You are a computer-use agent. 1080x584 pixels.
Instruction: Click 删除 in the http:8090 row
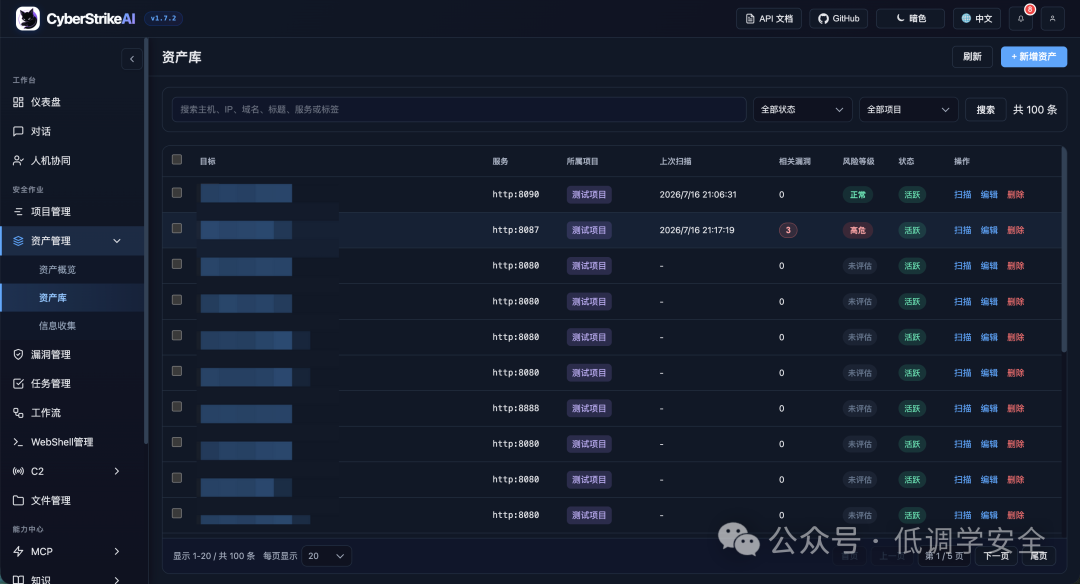1015,195
